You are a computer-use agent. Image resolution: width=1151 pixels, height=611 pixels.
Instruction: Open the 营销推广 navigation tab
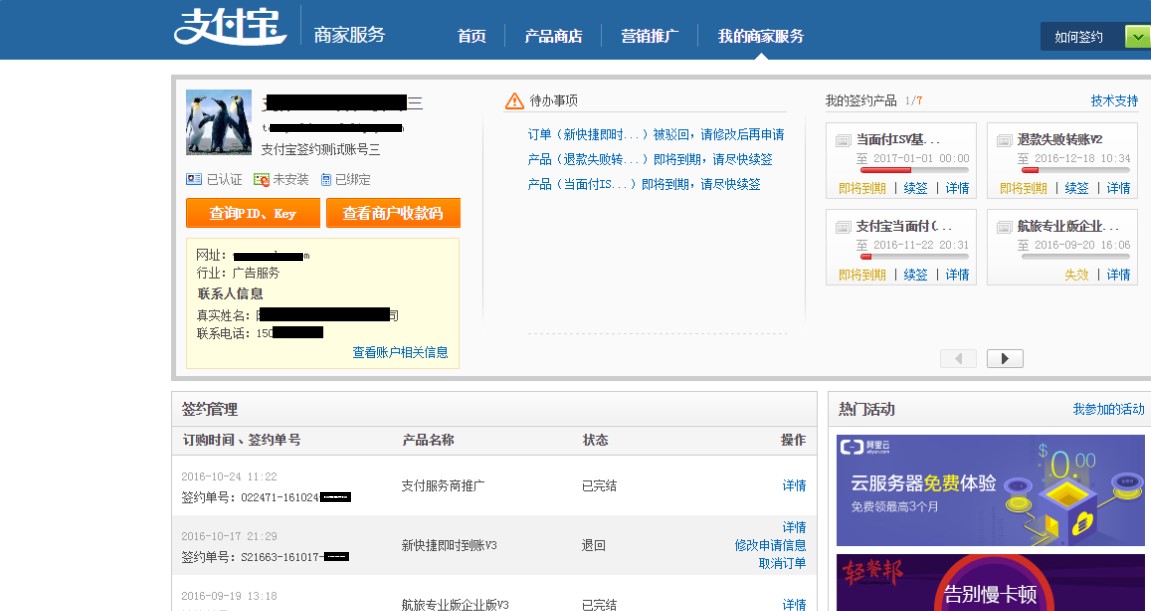[x=649, y=36]
